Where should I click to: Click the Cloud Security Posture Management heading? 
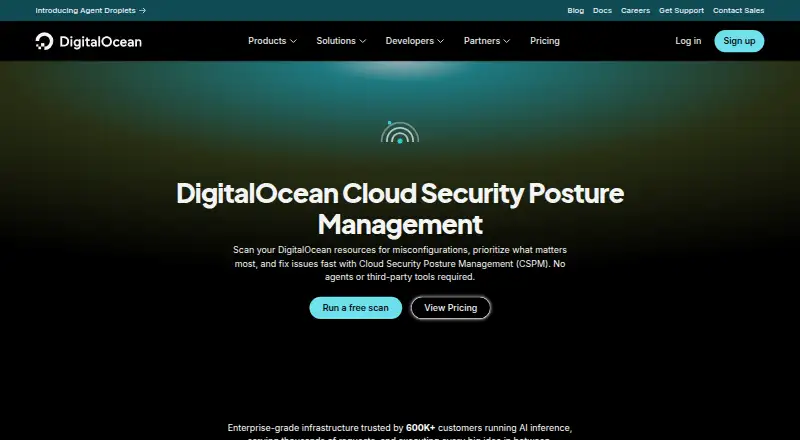pyautogui.click(x=400, y=208)
